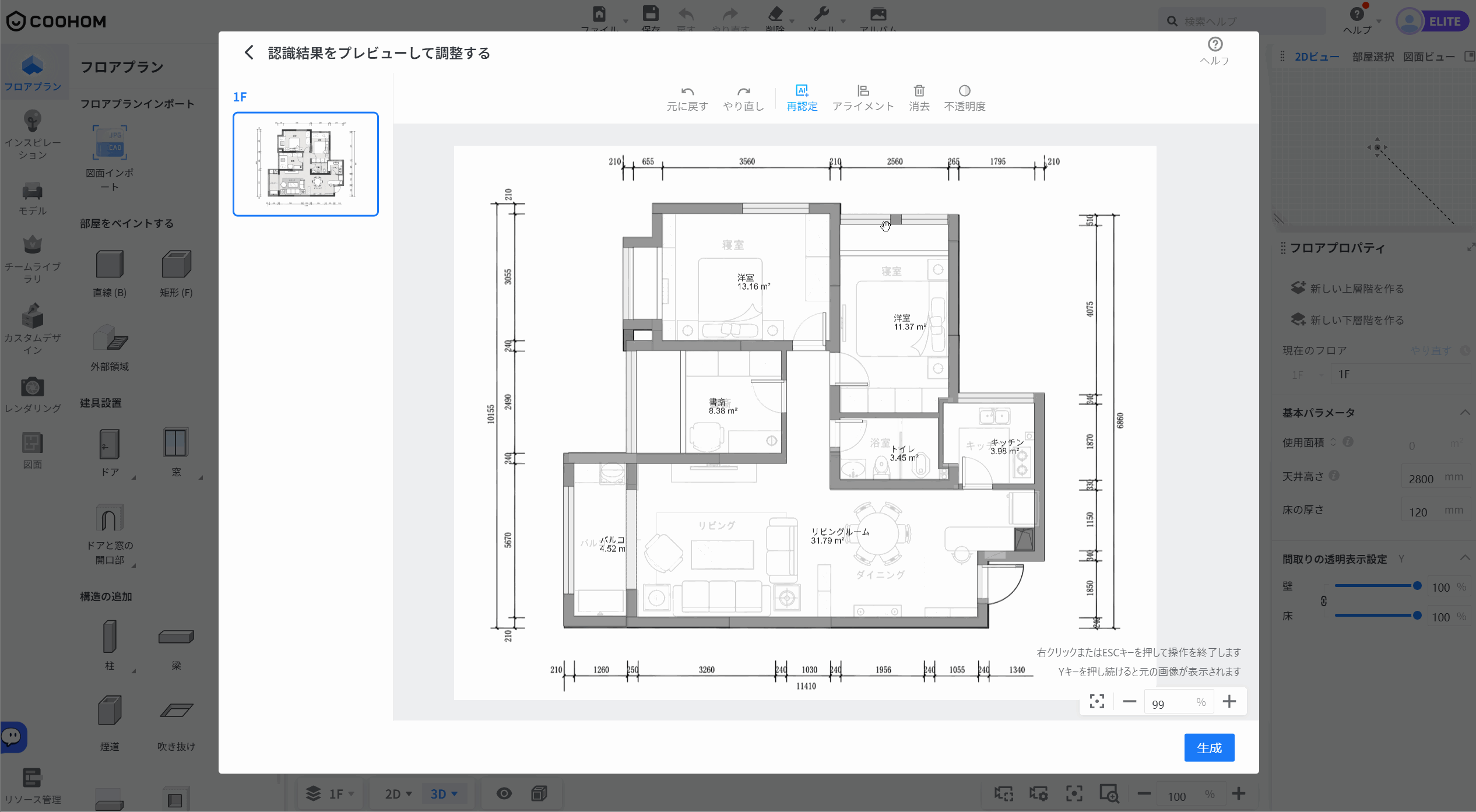Open the top-right ヘルプ menu
1476x812 pixels.
(1362, 20)
